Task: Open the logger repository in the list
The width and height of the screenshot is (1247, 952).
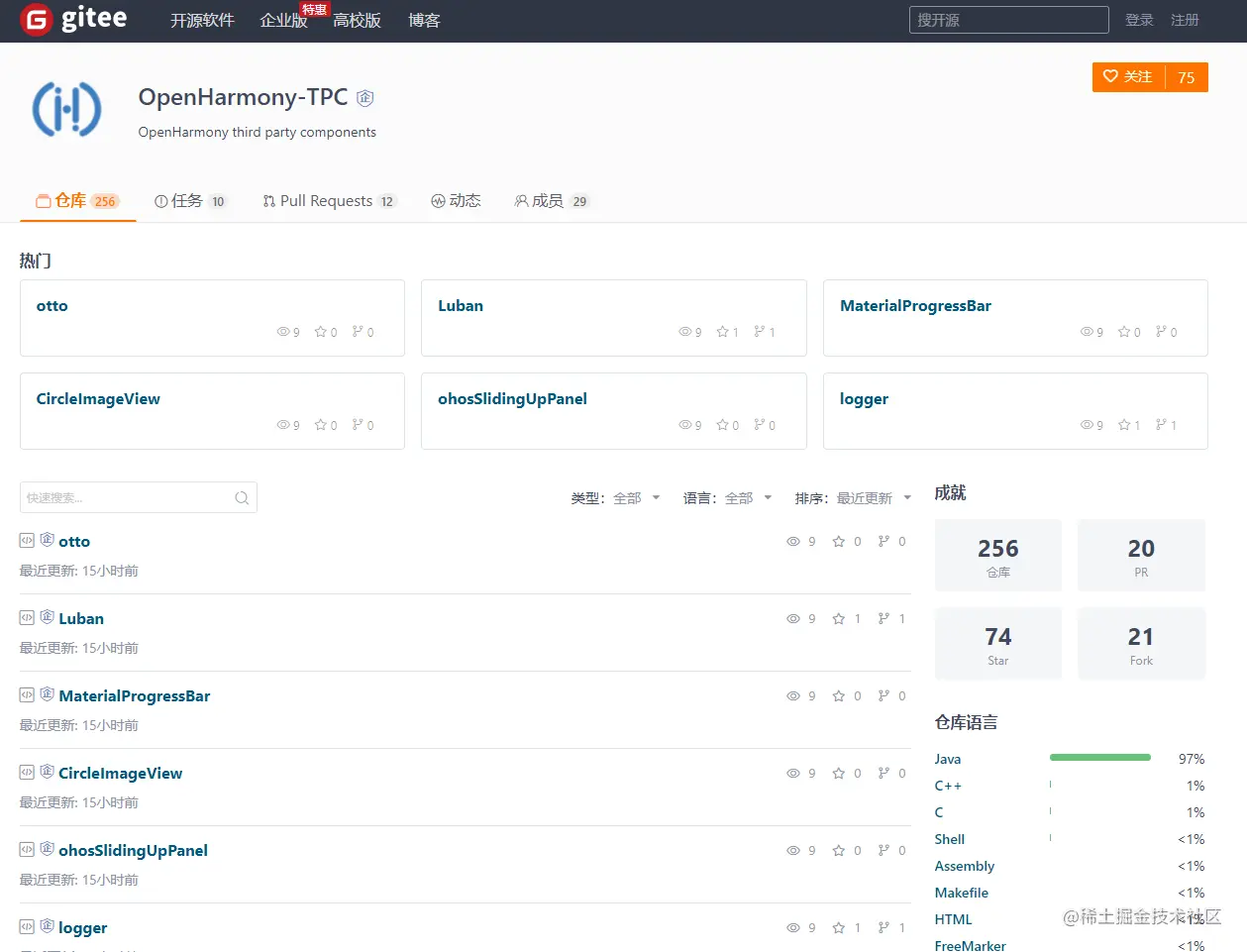Action: (x=83, y=928)
